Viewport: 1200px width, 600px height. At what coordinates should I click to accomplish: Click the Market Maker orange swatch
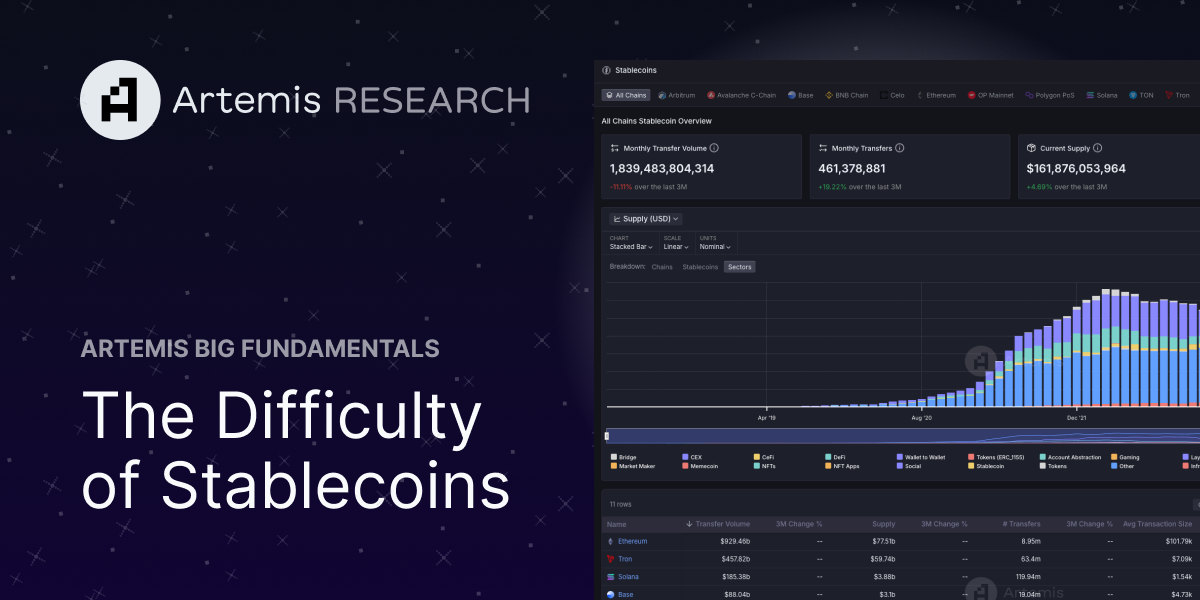coord(613,466)
